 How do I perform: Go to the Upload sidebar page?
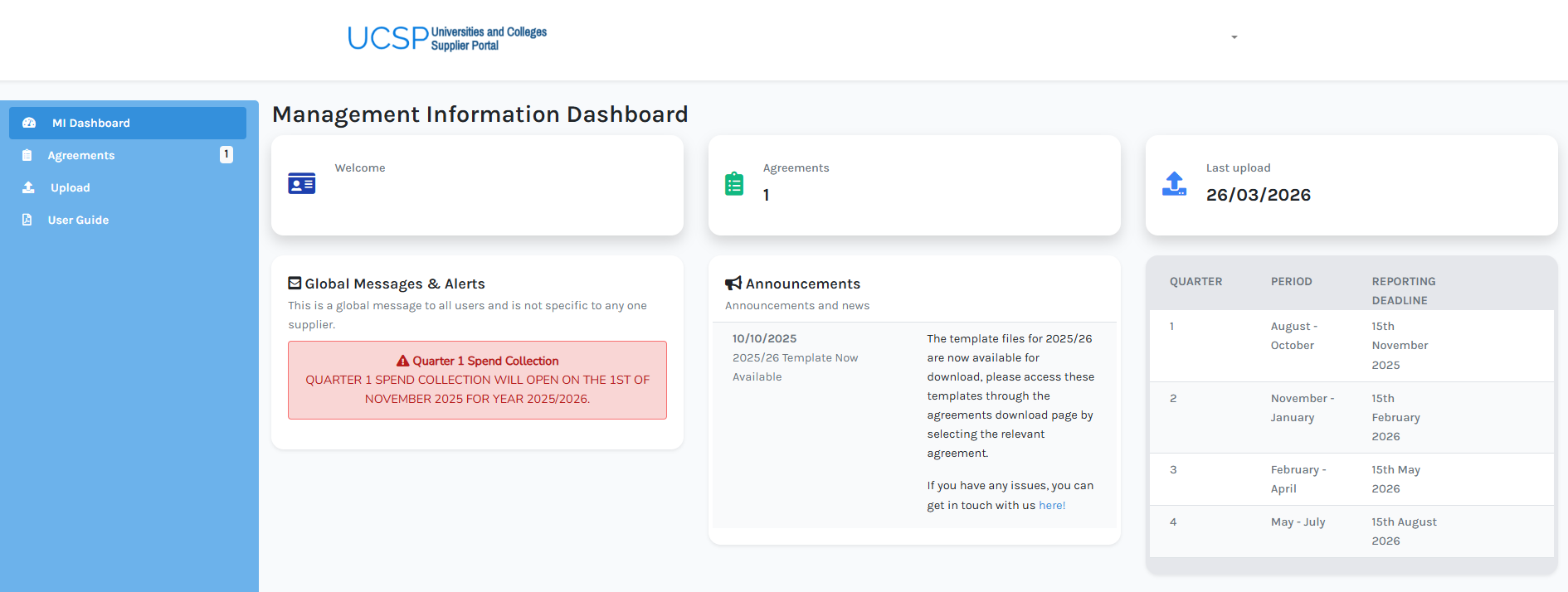(71, 187)
